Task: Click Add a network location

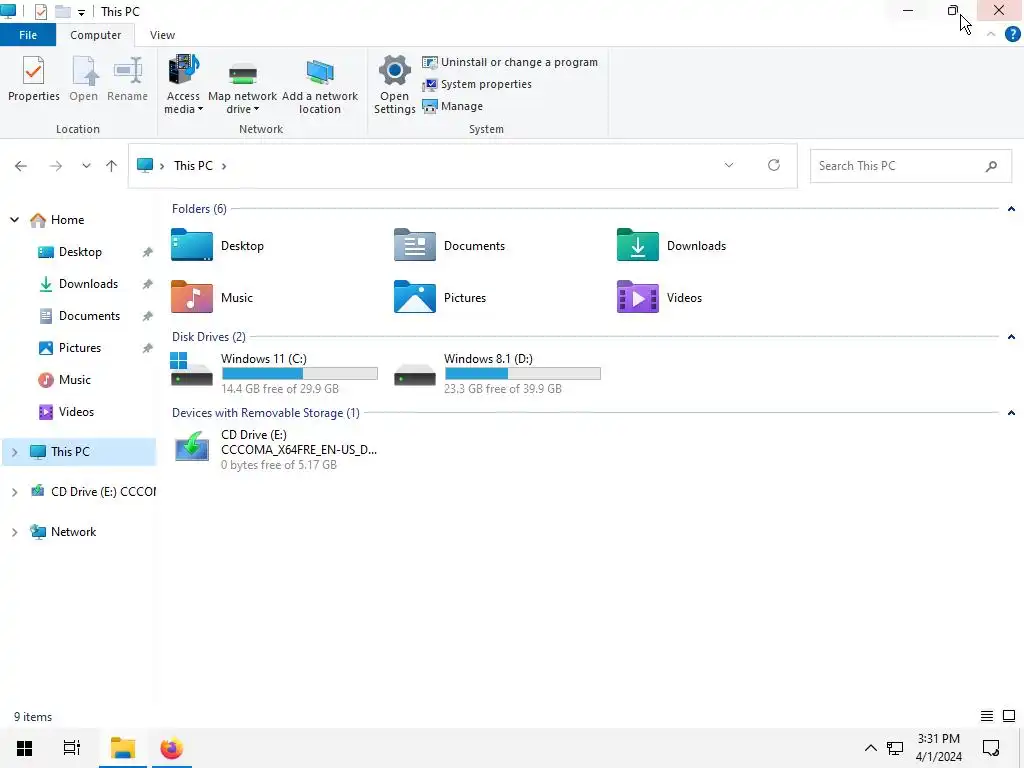Action: (x=320, y=85)
